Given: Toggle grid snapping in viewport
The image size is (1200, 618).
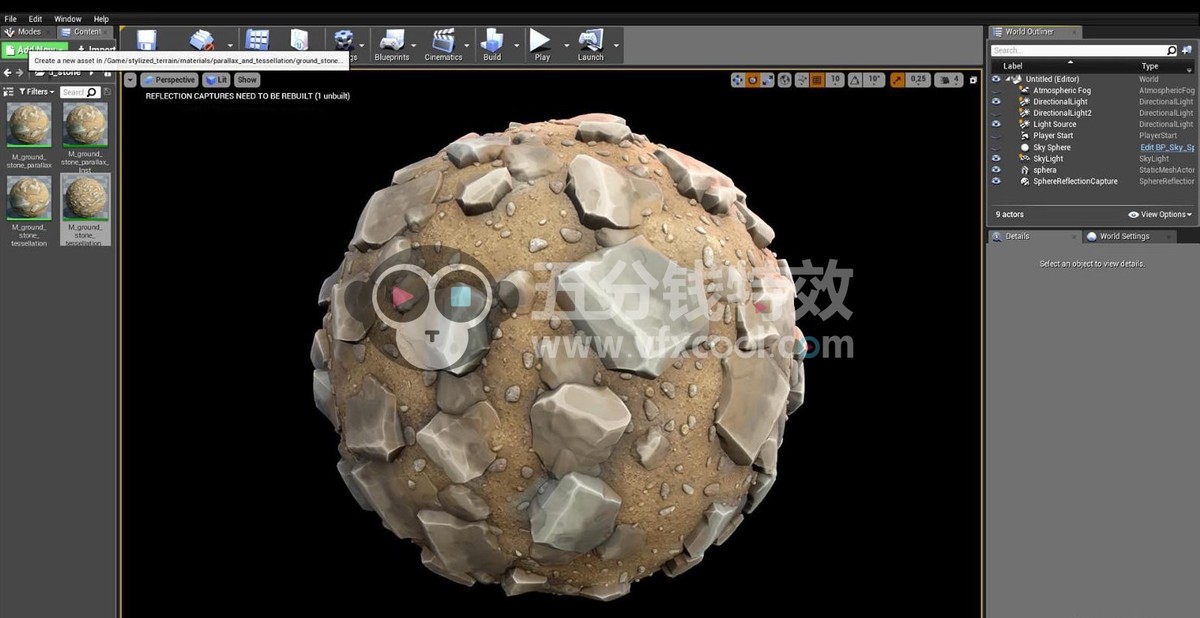Looking at the screenshot, I should pyautogui.click(x=817, y=80).
